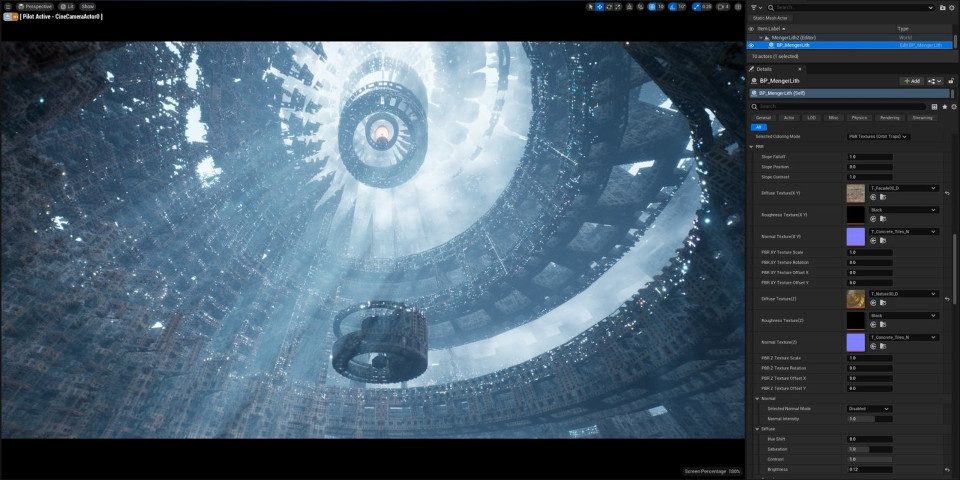
Task: Open the Selected Coloring Mode dropdown
Action: 877,136
